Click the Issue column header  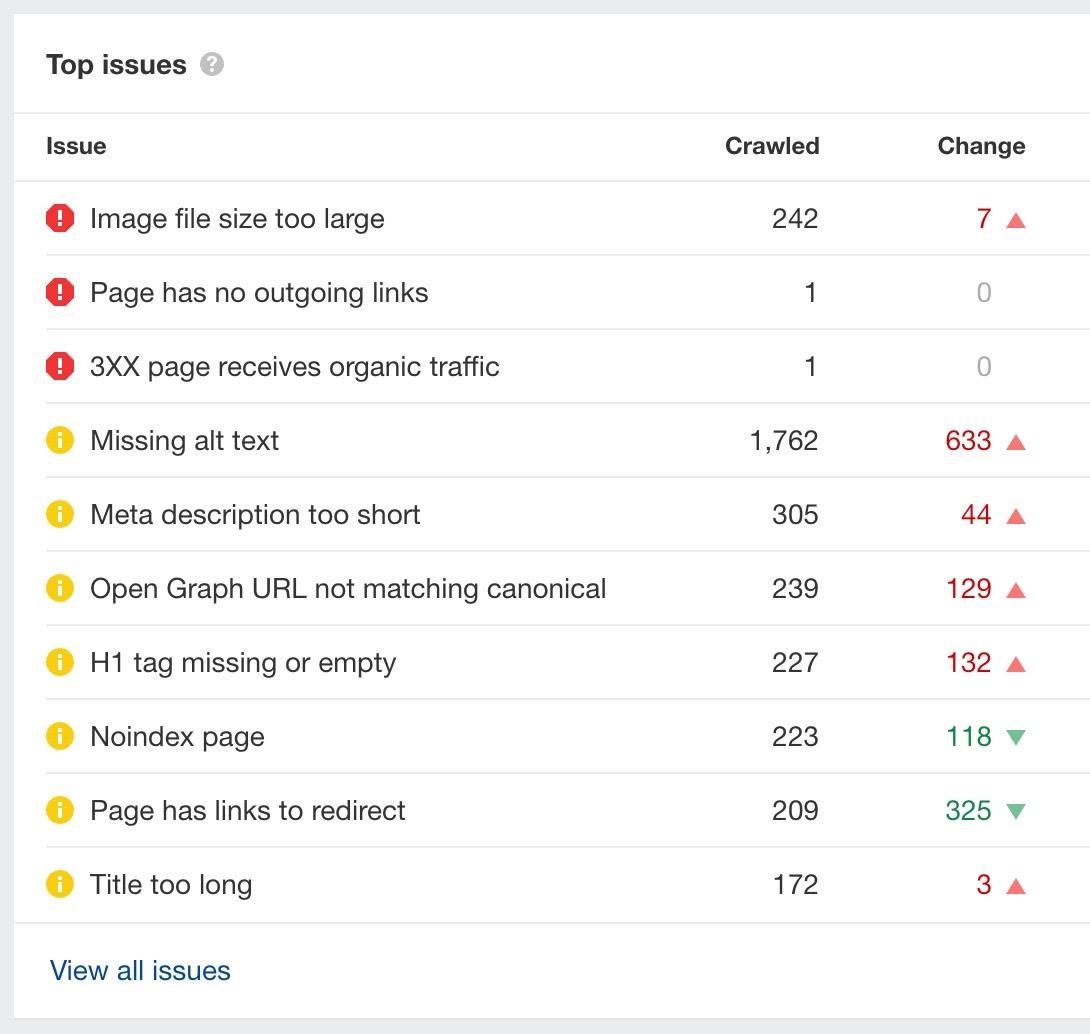76,146
